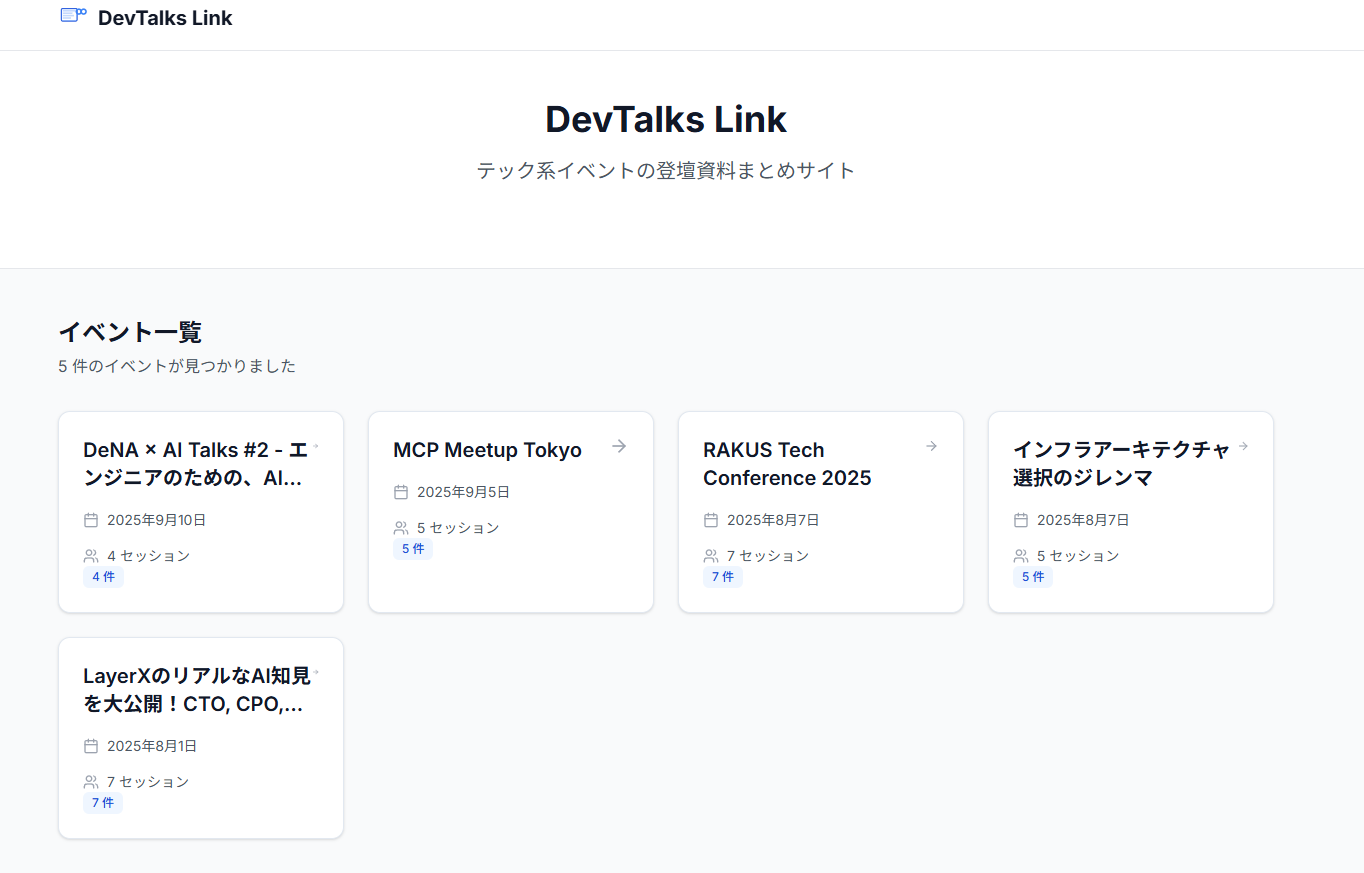The height and width of the screenshot is (873, 1364).
Task: Click calendar icon on RAKUS Tech Conference card
Action: point(711,520)
